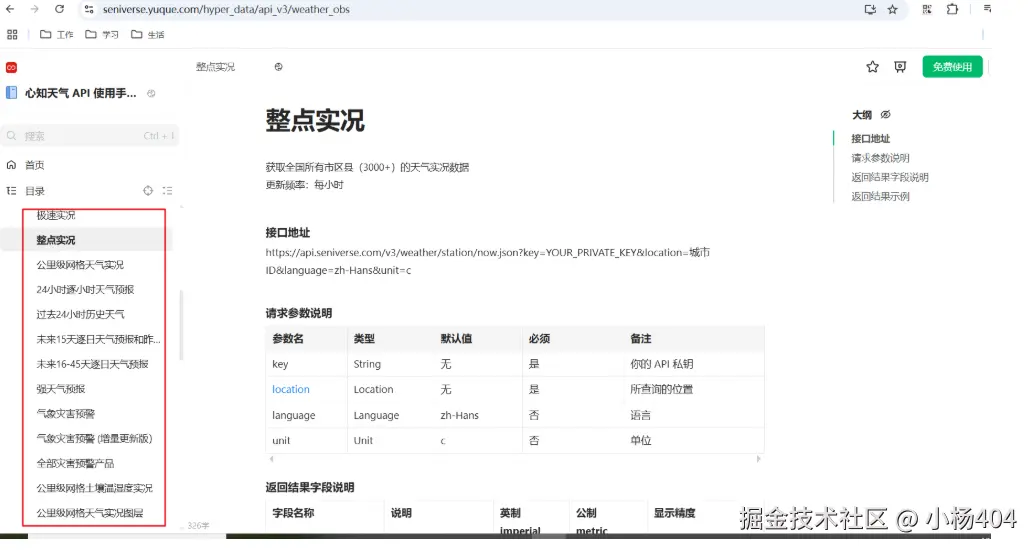Open 气象灾害预警 (增量更新版) document
Viewport: 1034px width, 550px height.
(x=94, y=439)
